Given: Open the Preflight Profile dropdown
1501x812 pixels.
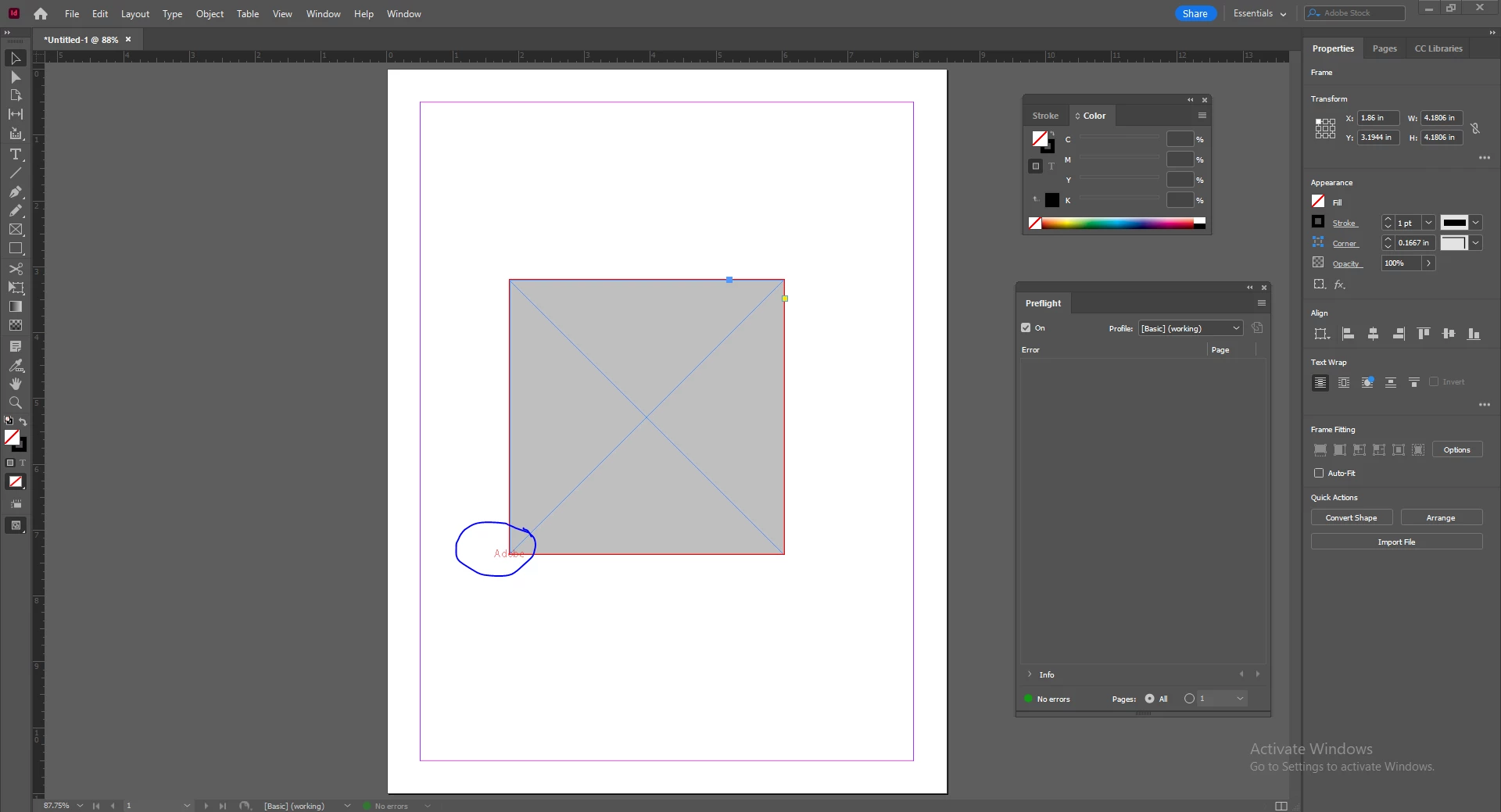Looking at the screenshot, I should pos(1191,328).
